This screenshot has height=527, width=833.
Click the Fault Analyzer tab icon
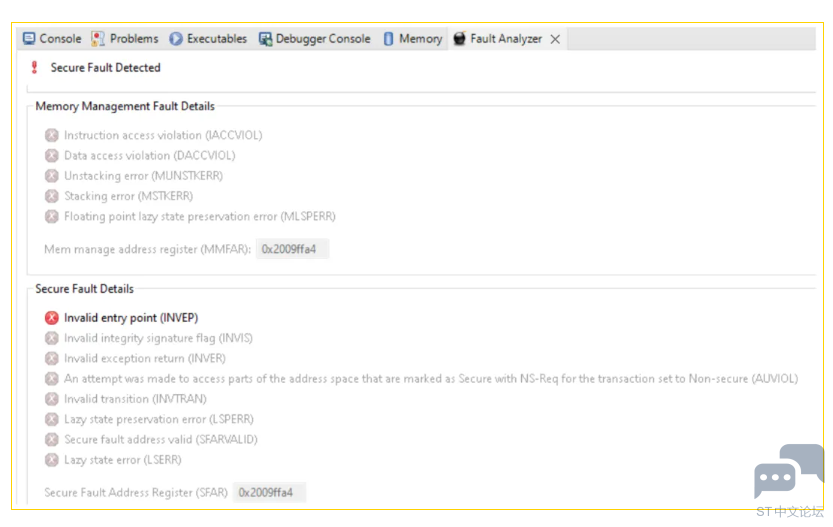tap(460, 39)
